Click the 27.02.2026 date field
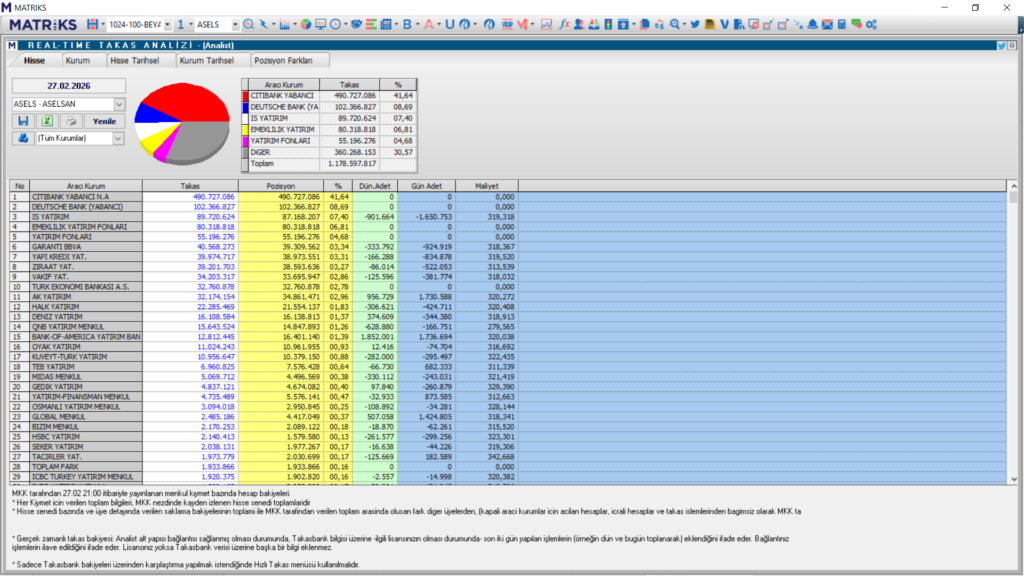 coord(68,86)
